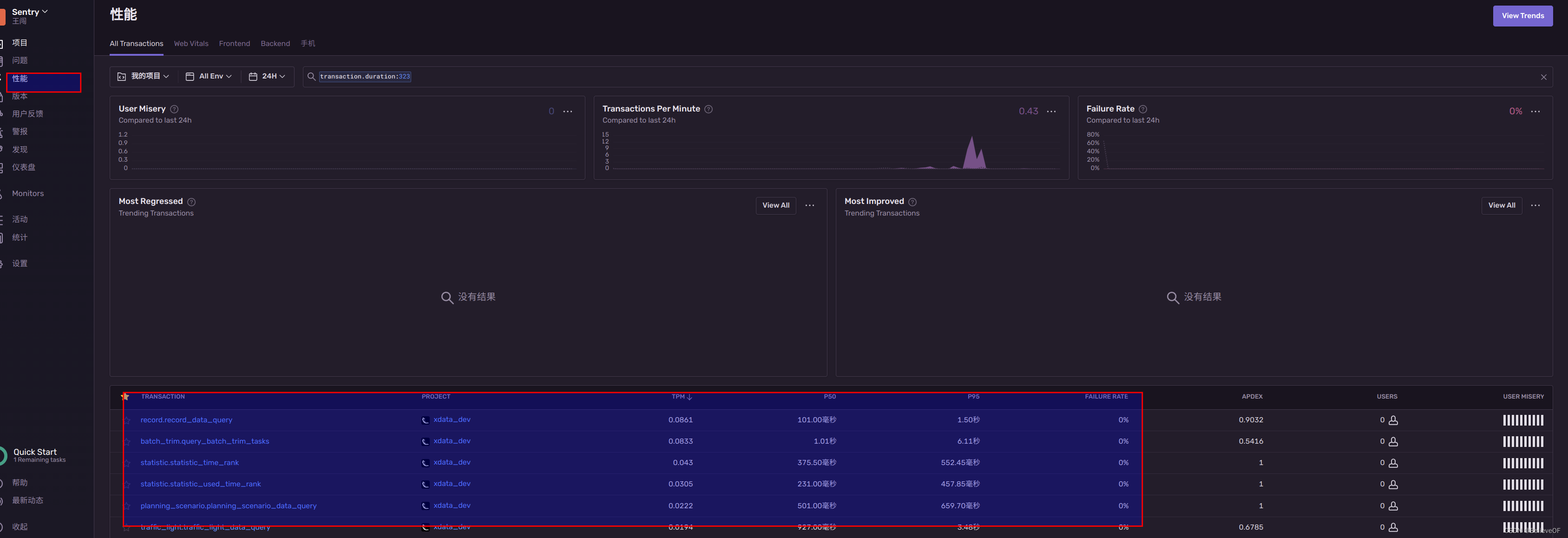Viewport: 1568px width, 538px height.
Task: Open batch_trim.query_batch_trim_tasks transaction link
Action: click(204, 442)
